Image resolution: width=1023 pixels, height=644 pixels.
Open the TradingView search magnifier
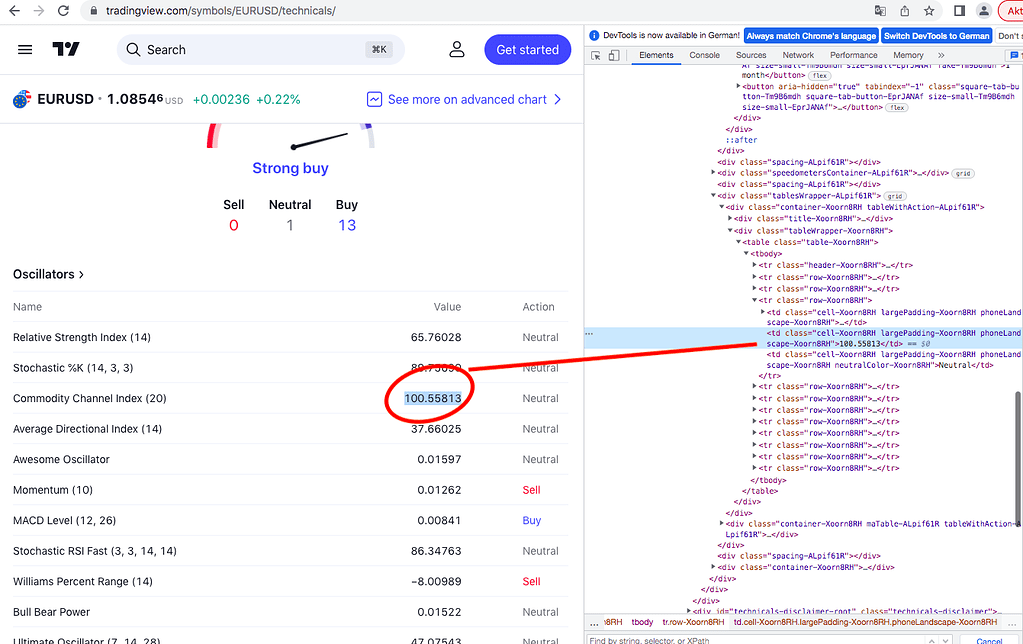point(131,49)
